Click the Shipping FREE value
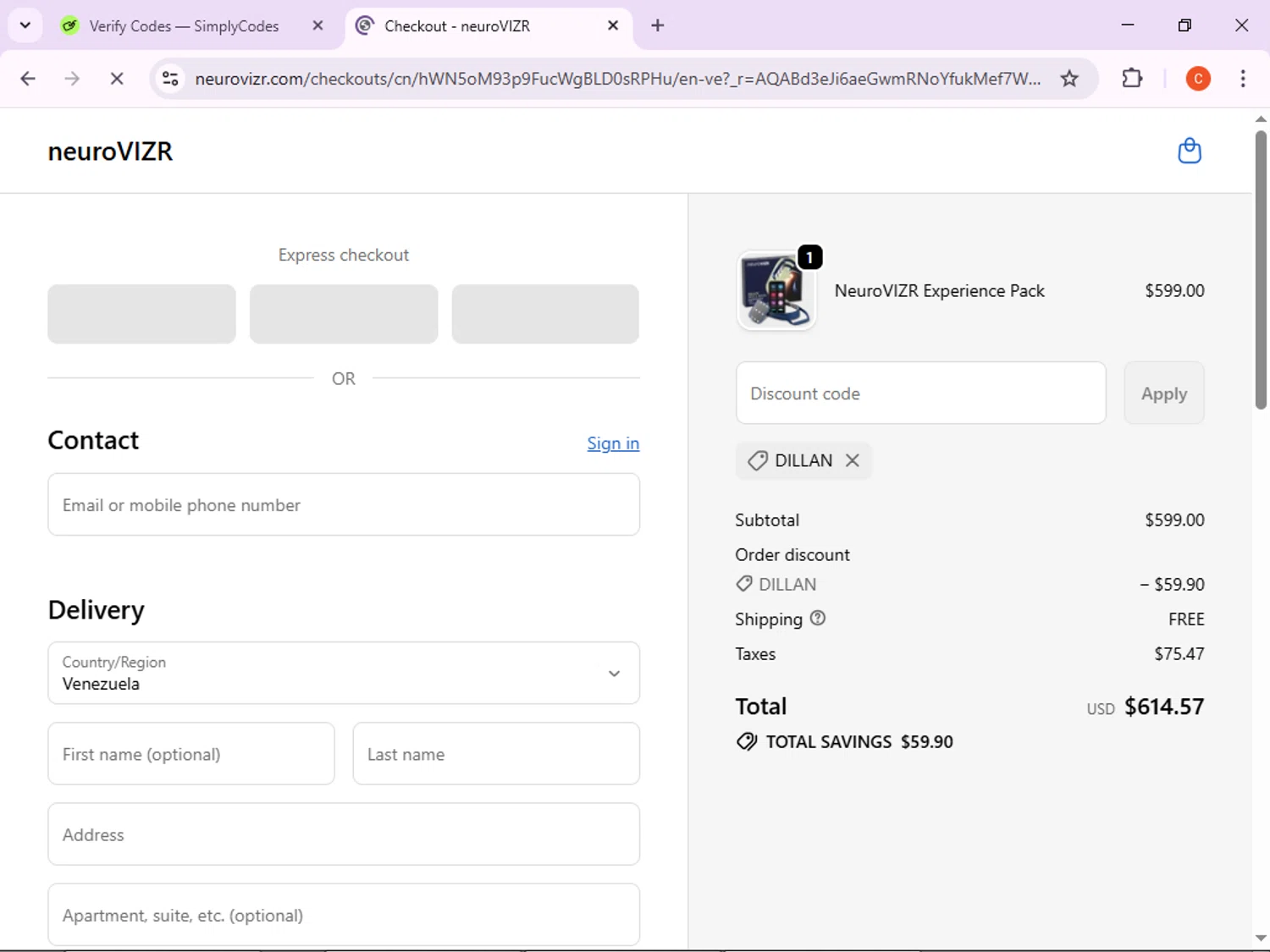This screenshot has width=1270, height=952. (1186, 619)
